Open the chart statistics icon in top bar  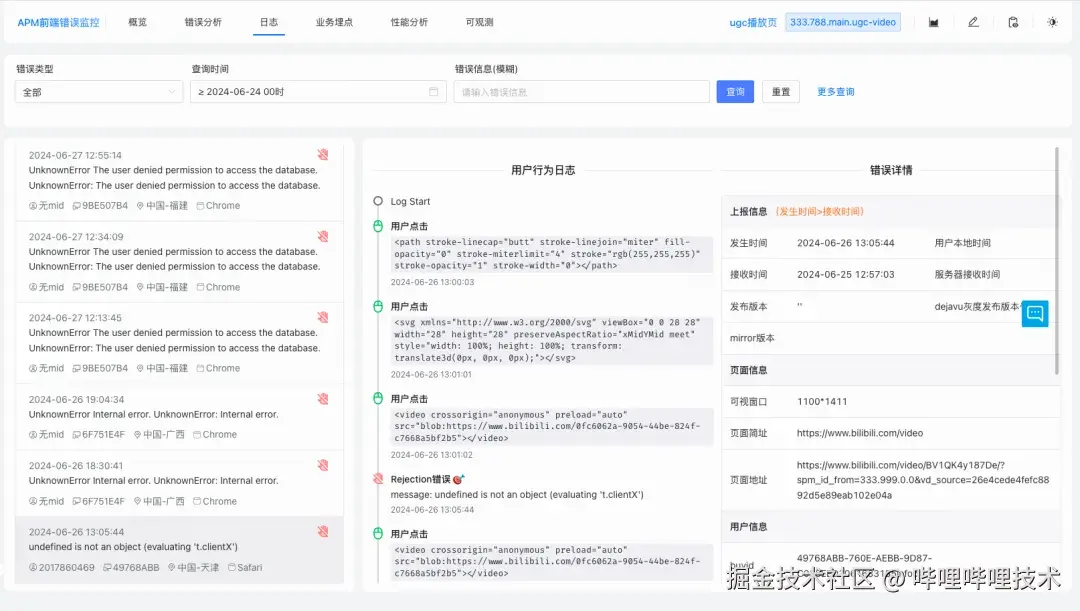[x=933, y=21]
